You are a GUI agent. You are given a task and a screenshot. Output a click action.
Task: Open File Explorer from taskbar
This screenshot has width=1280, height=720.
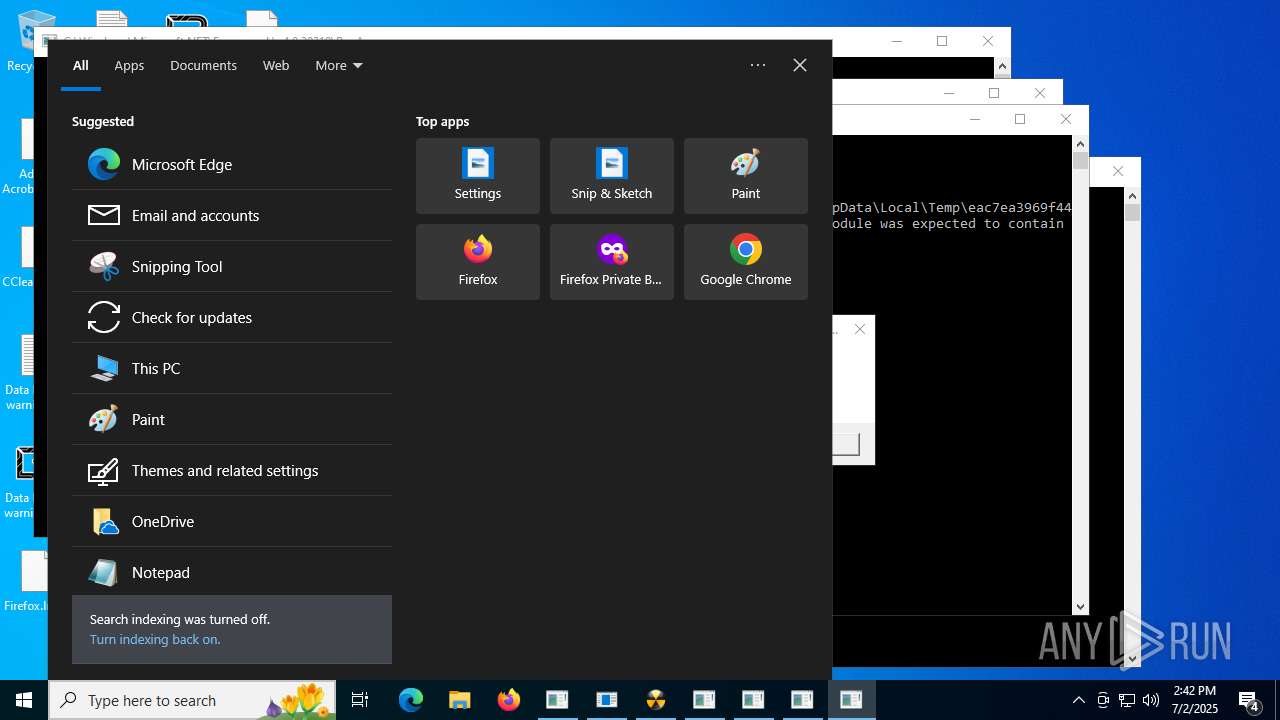point(459,700)
